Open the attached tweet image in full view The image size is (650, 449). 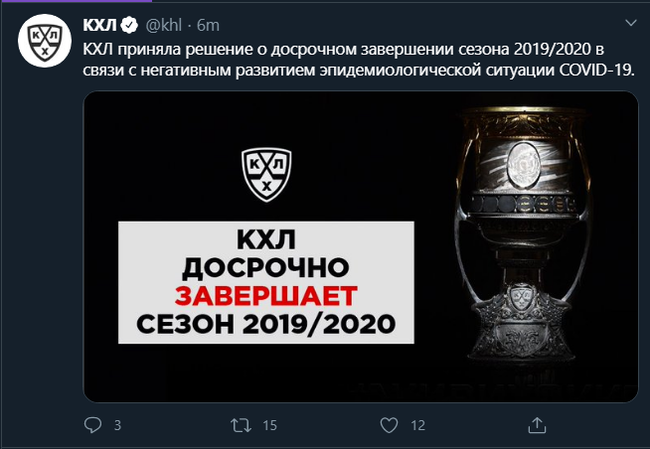(361, 247)
